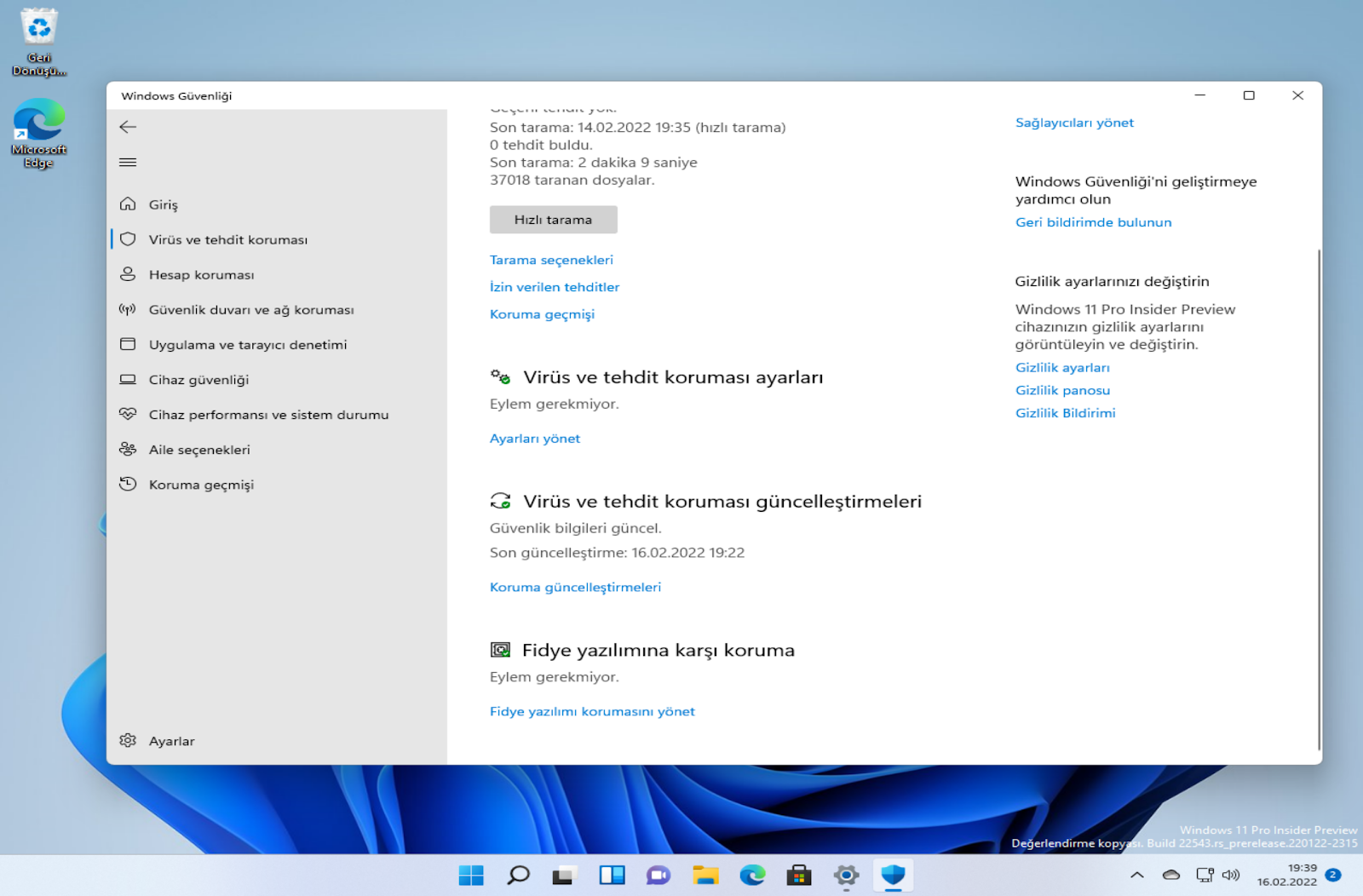
Task: Open the Geri Dönüşüm recycle bin desktop icon
Action: click(x=39, y=43)
